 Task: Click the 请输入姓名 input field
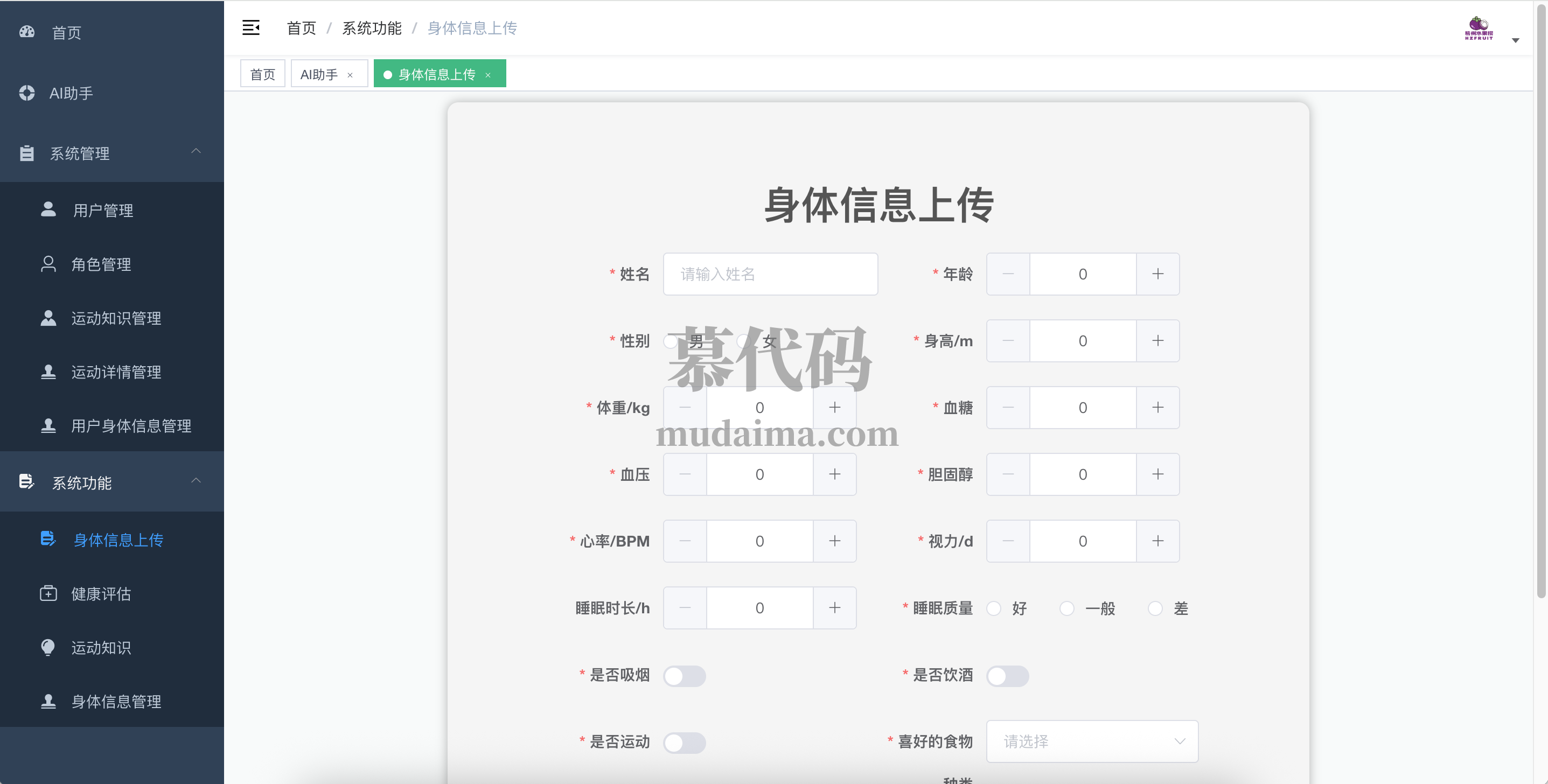[x=770, y=274]
